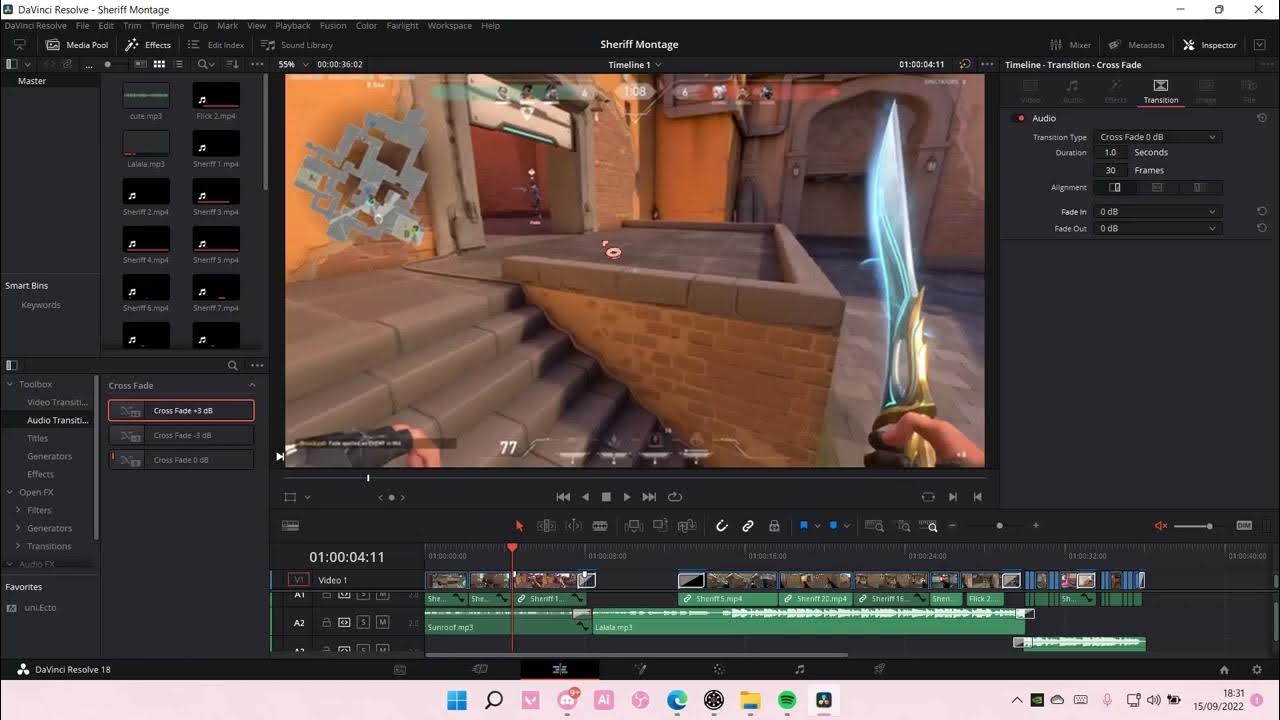This screenshot has height=720, width=1280.
Task: Toggle the DIM audio button
Action: pyautogui.click(x=1244, y=526)
